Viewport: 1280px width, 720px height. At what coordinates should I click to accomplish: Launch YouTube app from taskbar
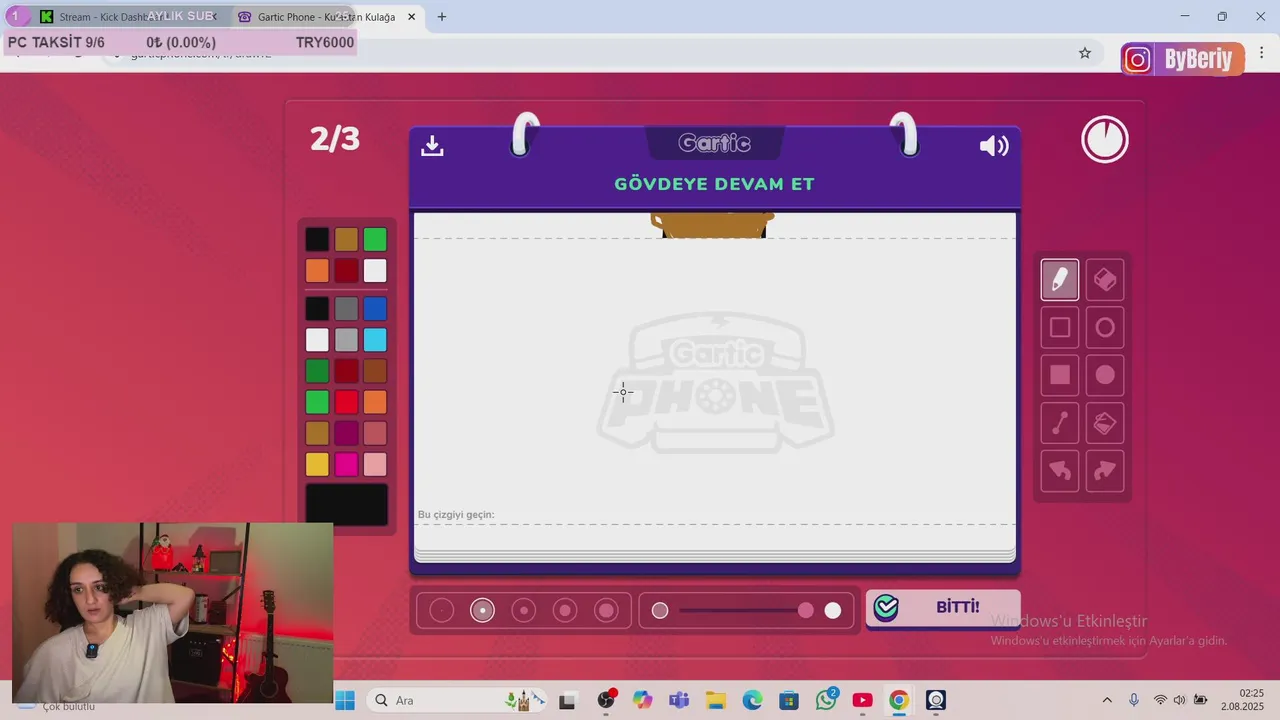[x=862, y=700]
